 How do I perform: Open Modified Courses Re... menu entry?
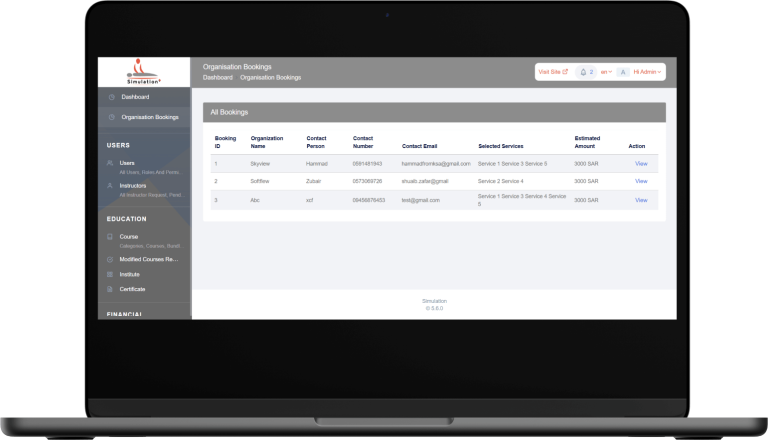click(x=149, y=259)
